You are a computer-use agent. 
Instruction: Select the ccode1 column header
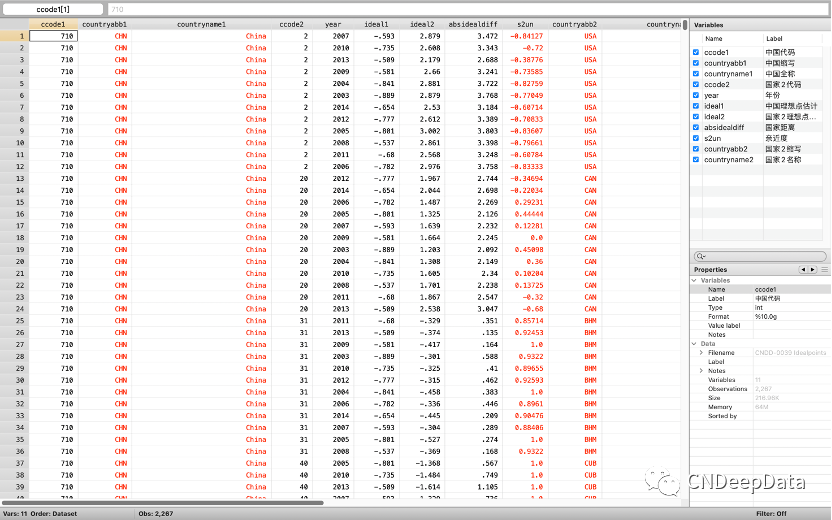pos(53,24)
